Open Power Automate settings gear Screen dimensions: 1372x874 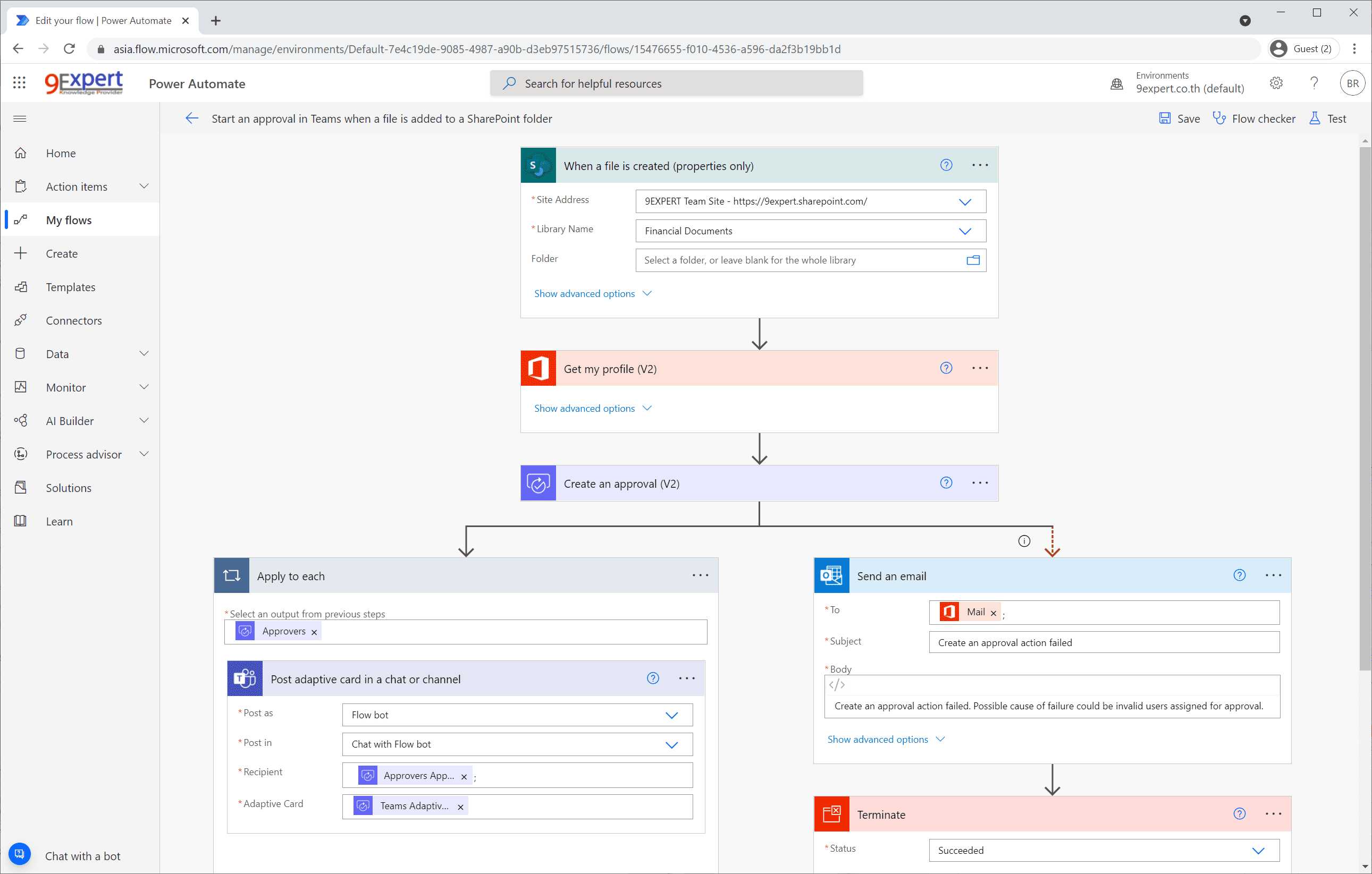1276,82
